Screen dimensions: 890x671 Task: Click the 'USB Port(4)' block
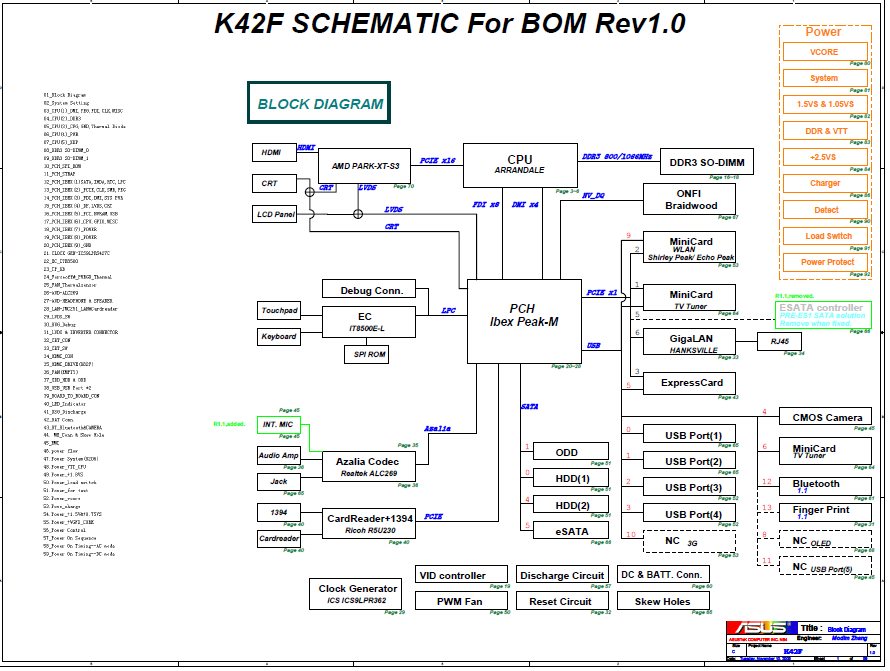tap(689, 514)
